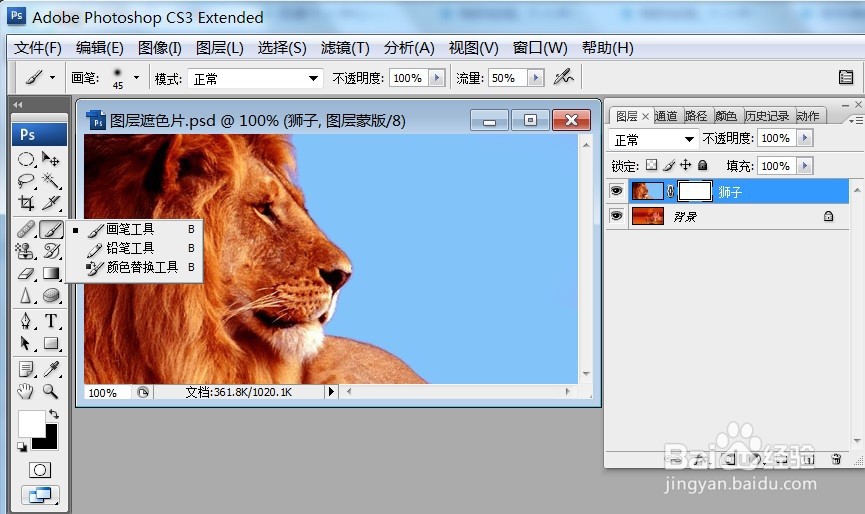Viewport: 865px width, 514px height.
Task: Switch to the 动作 tab
Action: click(808, 116)
